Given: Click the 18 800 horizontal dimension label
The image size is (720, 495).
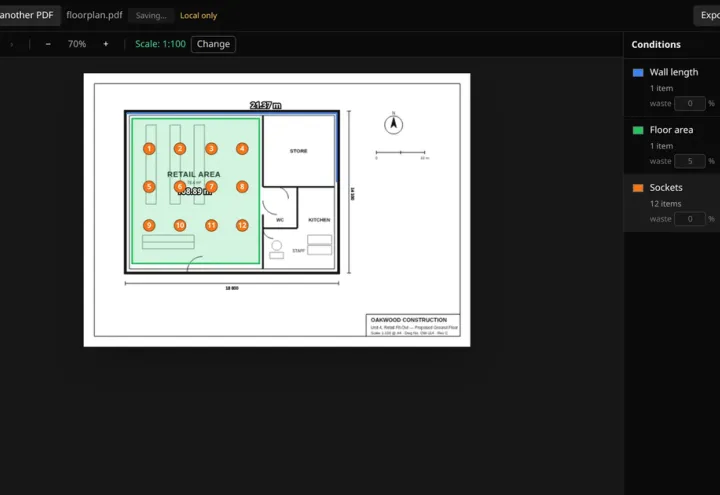Looking at the screenshot, I should coord(232,288).
